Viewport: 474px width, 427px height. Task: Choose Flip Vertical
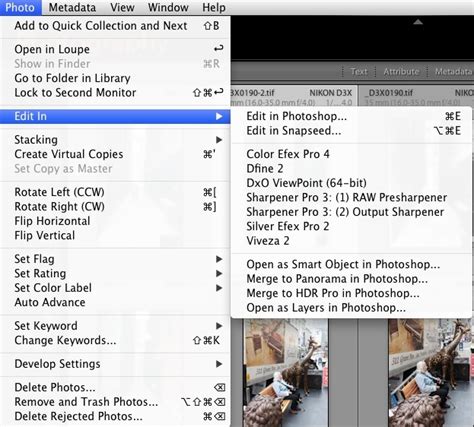tap(115, 236)
